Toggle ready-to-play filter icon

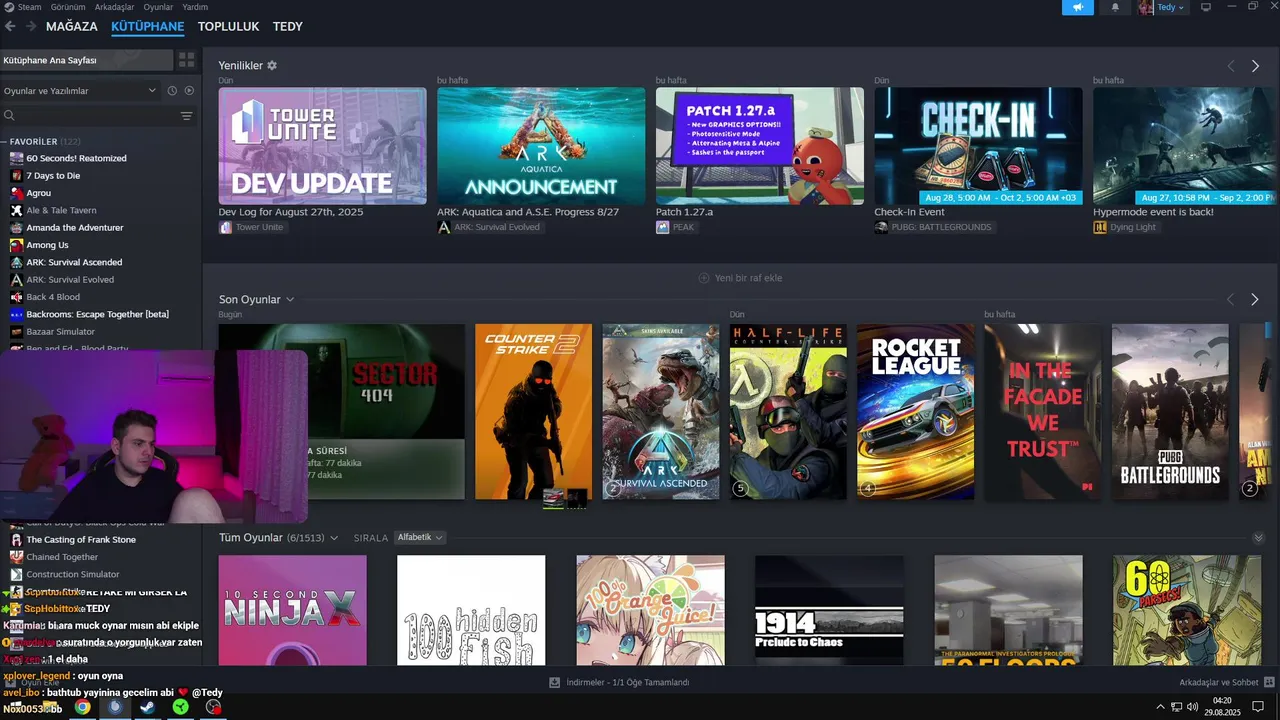[189, 91]
